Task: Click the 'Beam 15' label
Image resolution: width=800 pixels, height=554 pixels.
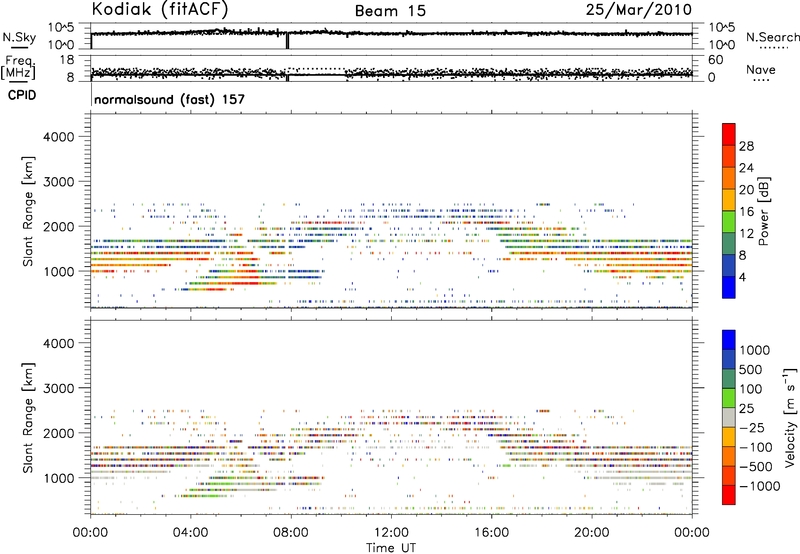Action: click(x=390, y=11)
